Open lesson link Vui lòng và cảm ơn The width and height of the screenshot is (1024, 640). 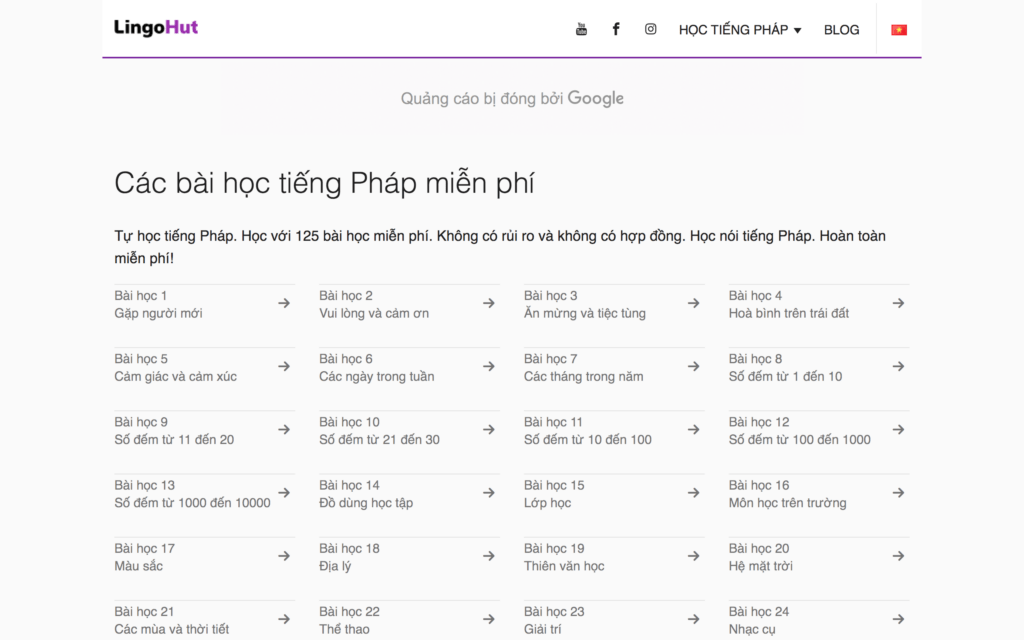pyautogui.click(x=374, y=313)
